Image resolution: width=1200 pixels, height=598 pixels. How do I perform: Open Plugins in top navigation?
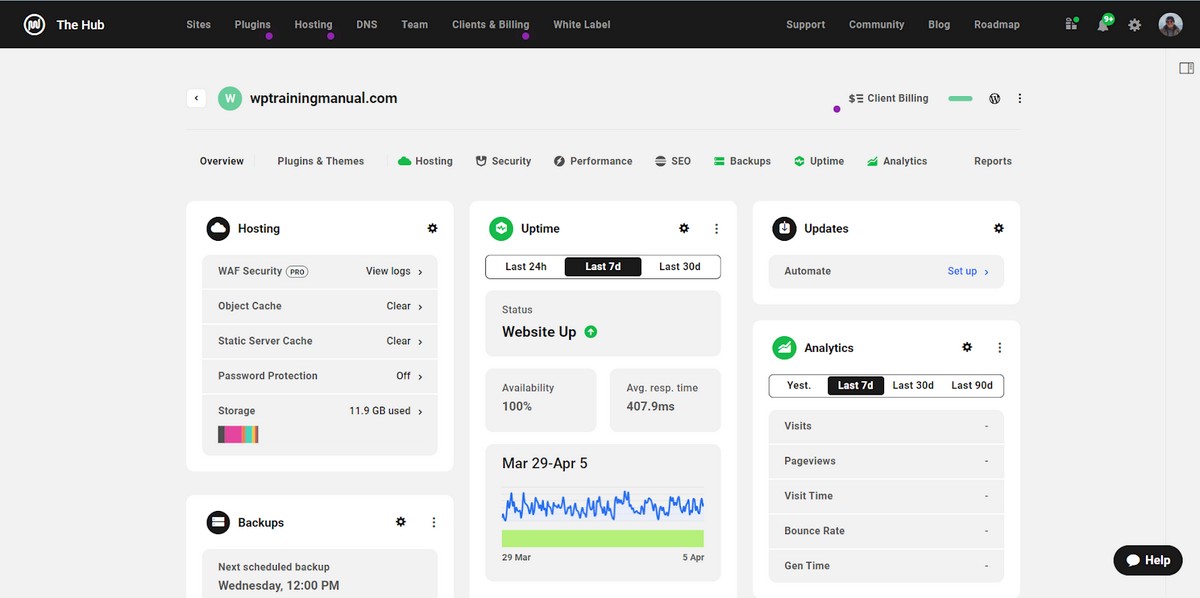point(252,24)
